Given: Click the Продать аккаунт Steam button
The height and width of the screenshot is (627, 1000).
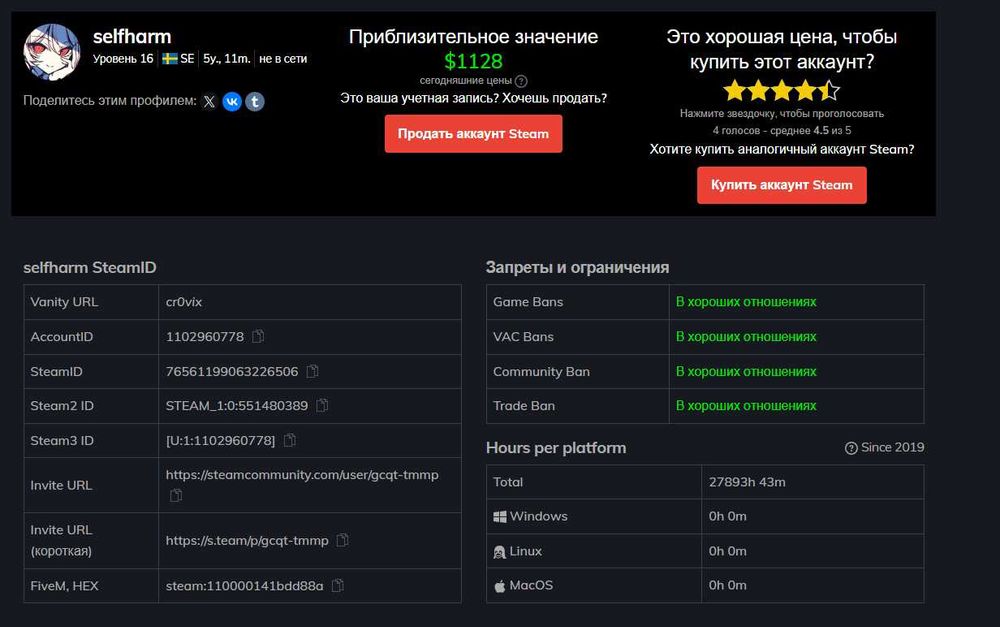Looking at the screenshot, I should (x=473, y=134).
